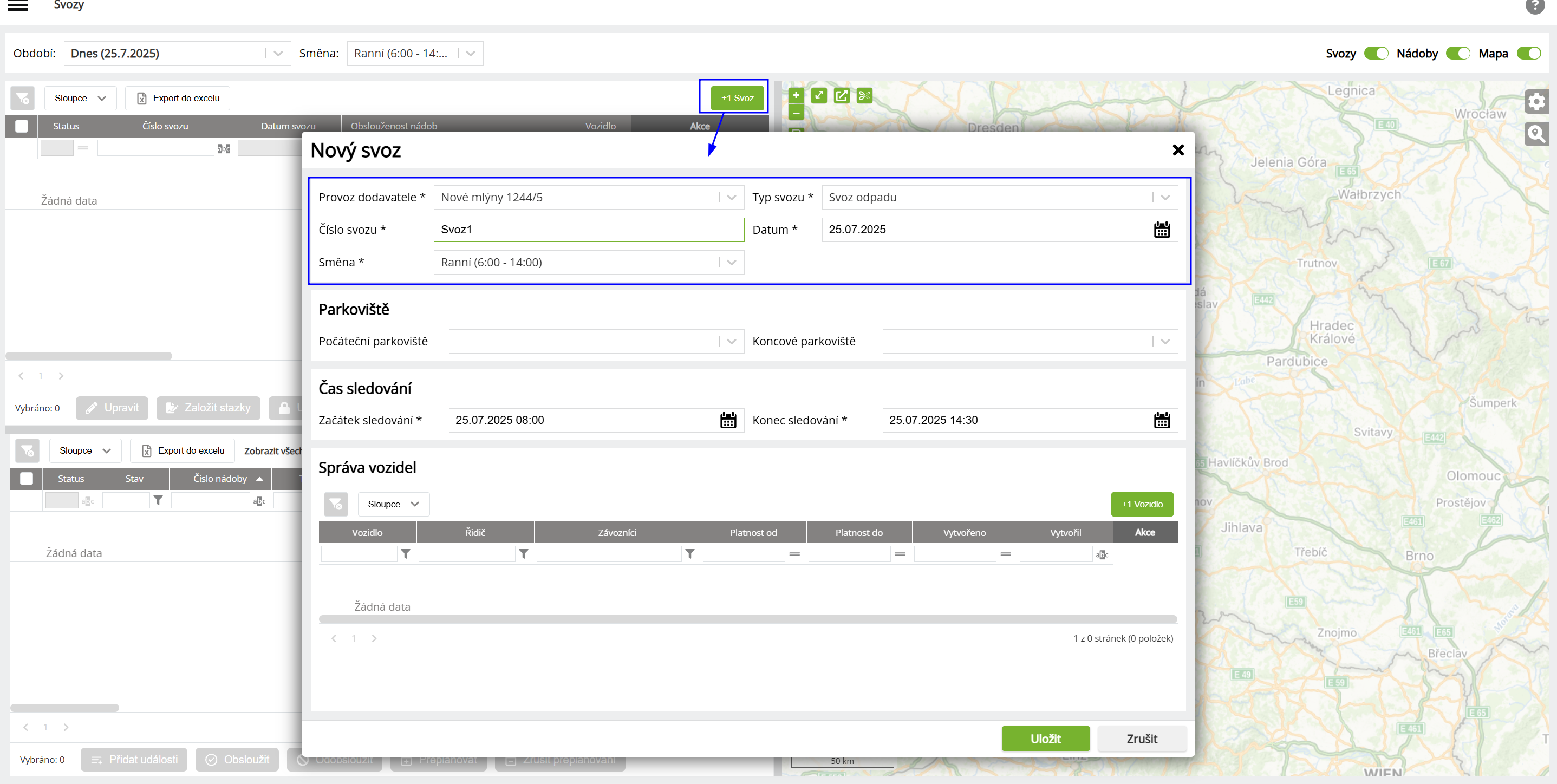The image size is (1557, 784).
Task: Click the map scissors tool icon
Action: (864, 95)
